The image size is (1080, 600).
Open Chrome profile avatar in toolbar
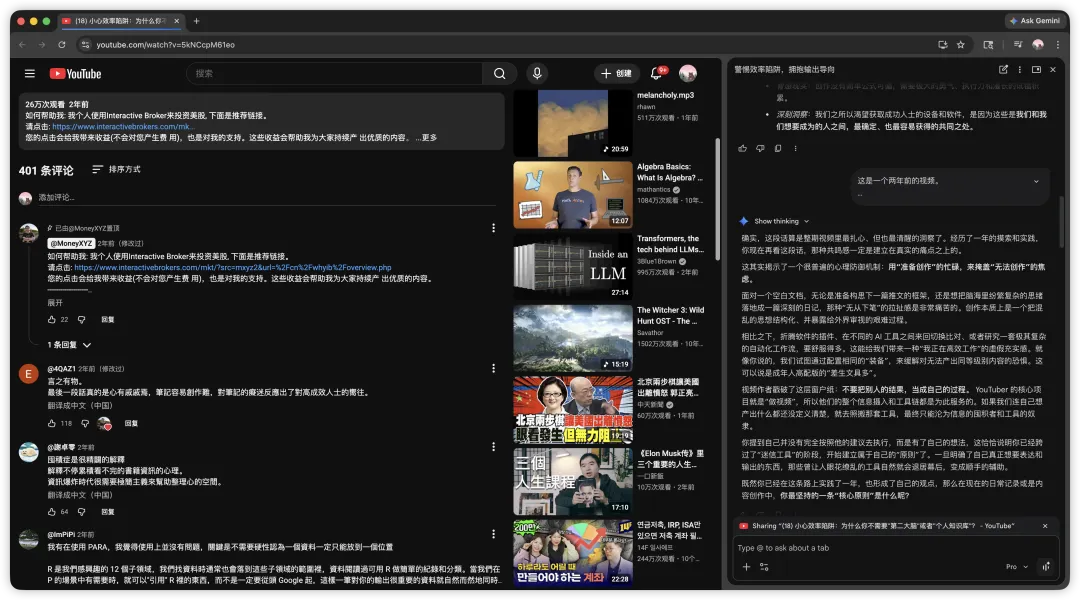(1038, 45)
